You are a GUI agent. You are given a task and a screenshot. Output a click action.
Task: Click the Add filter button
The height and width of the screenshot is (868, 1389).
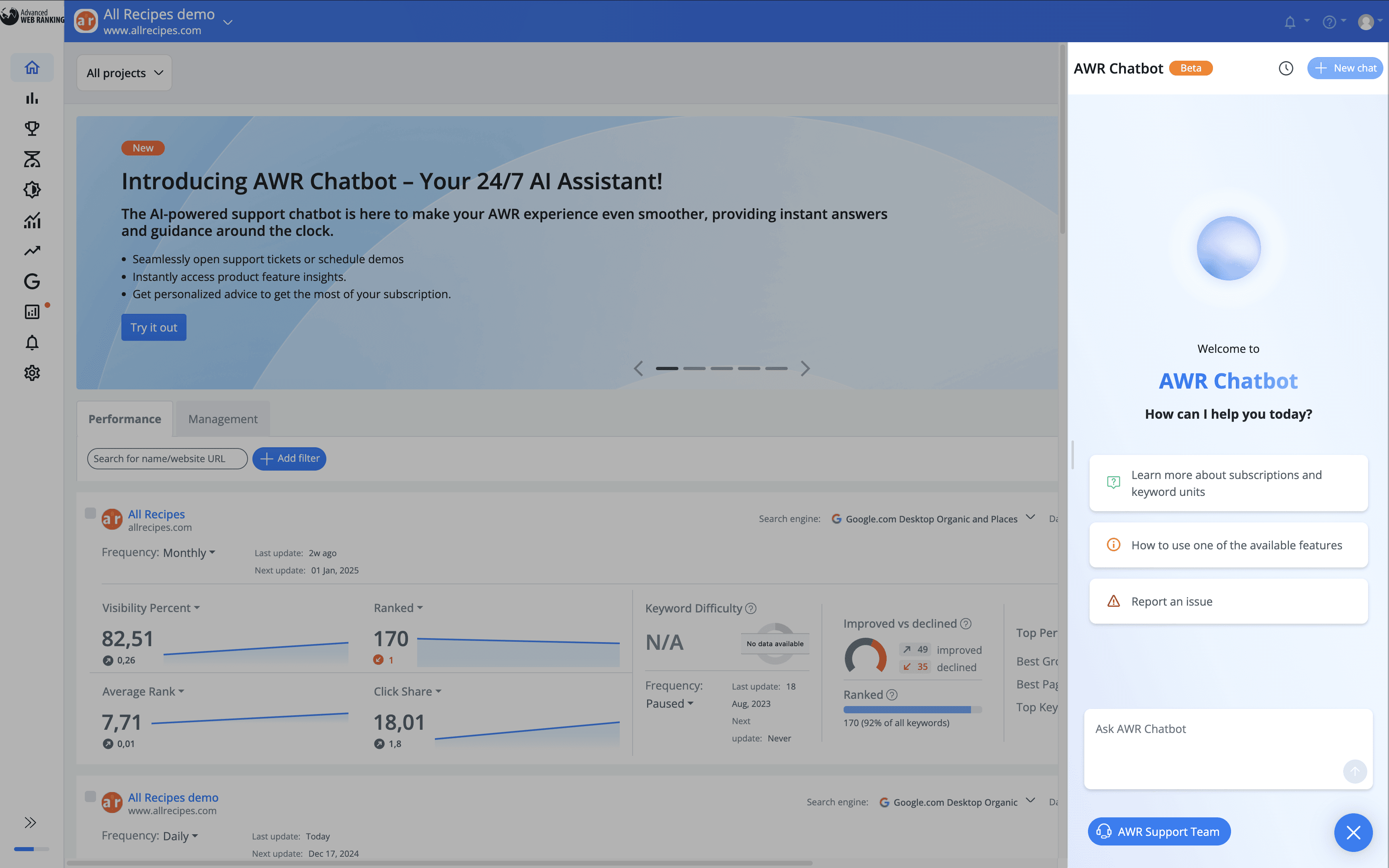click(x=289, y=459)
